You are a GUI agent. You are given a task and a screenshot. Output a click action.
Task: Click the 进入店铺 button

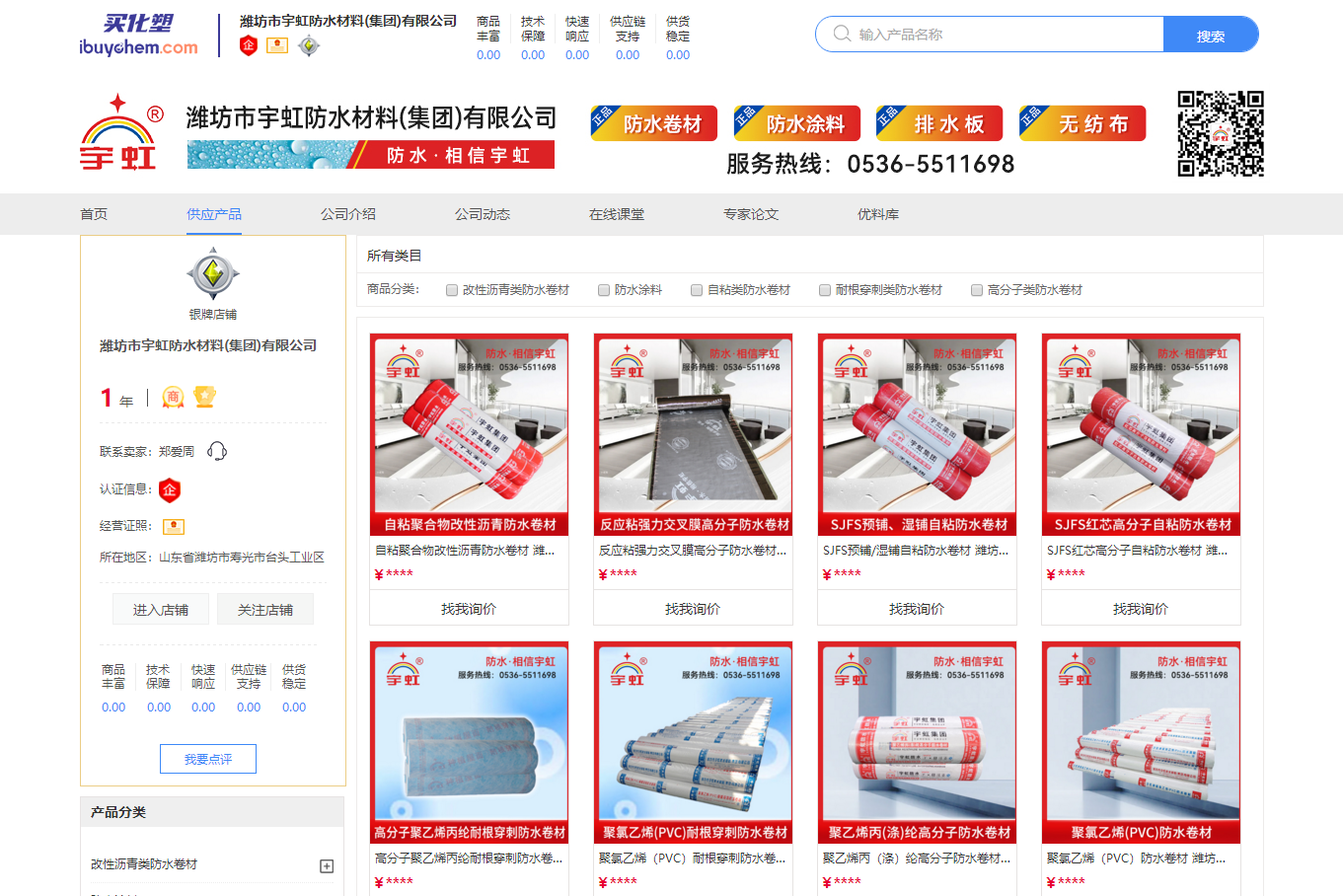[x=161, y=610]
